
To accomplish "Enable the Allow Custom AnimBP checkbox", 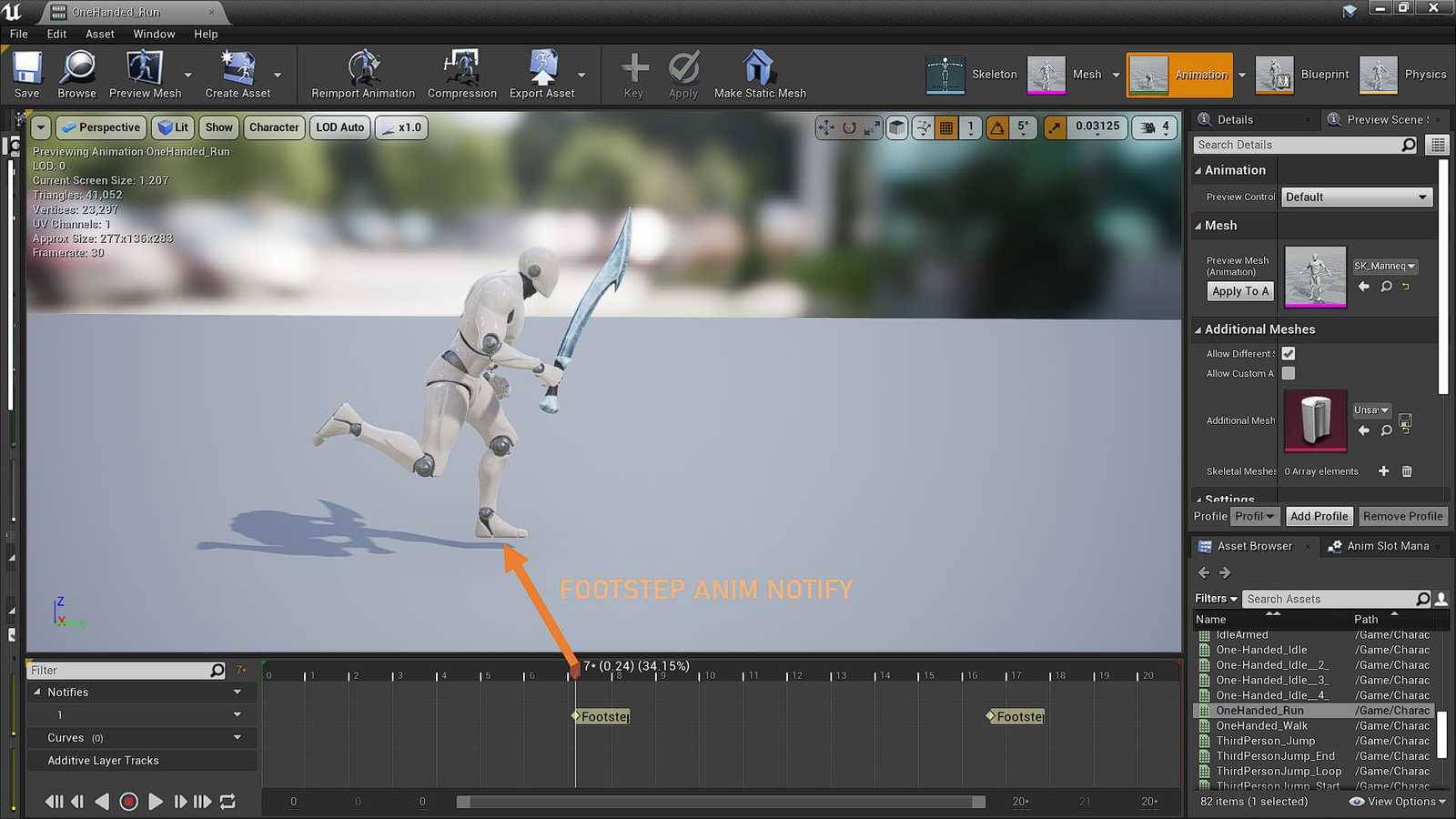I will [x=1289, y=374].
